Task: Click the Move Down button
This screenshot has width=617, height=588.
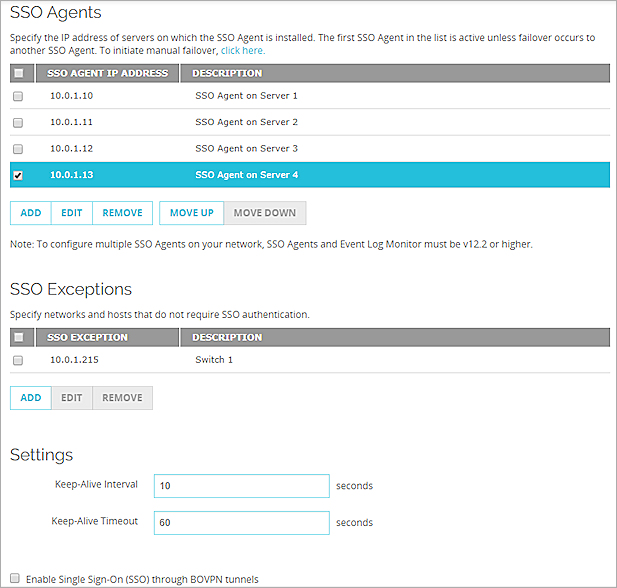Action: pos(265,213)
